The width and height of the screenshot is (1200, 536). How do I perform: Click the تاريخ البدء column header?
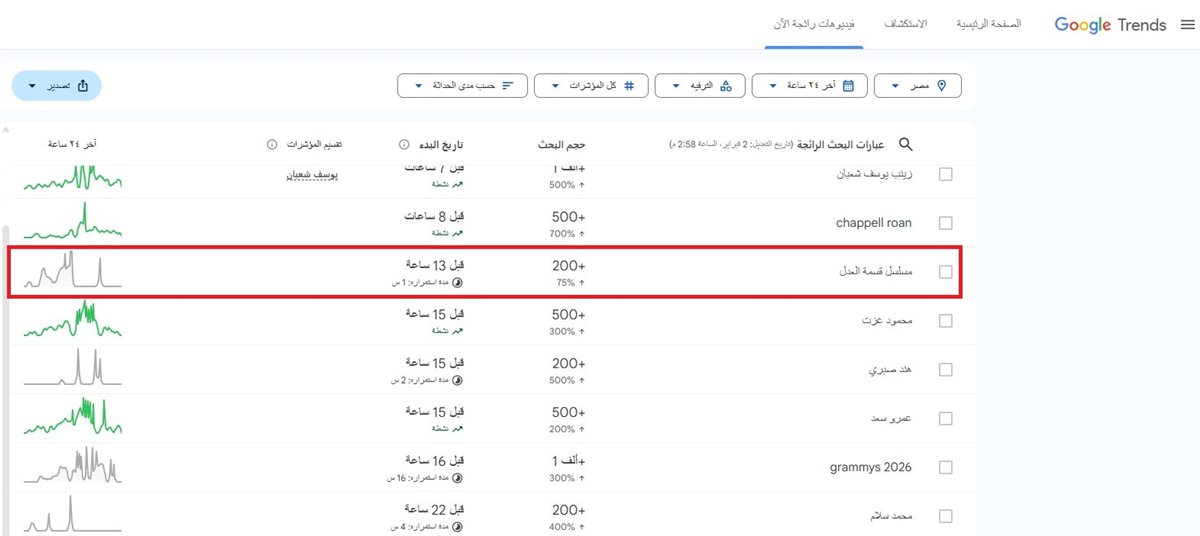click(x=441, y=145)
